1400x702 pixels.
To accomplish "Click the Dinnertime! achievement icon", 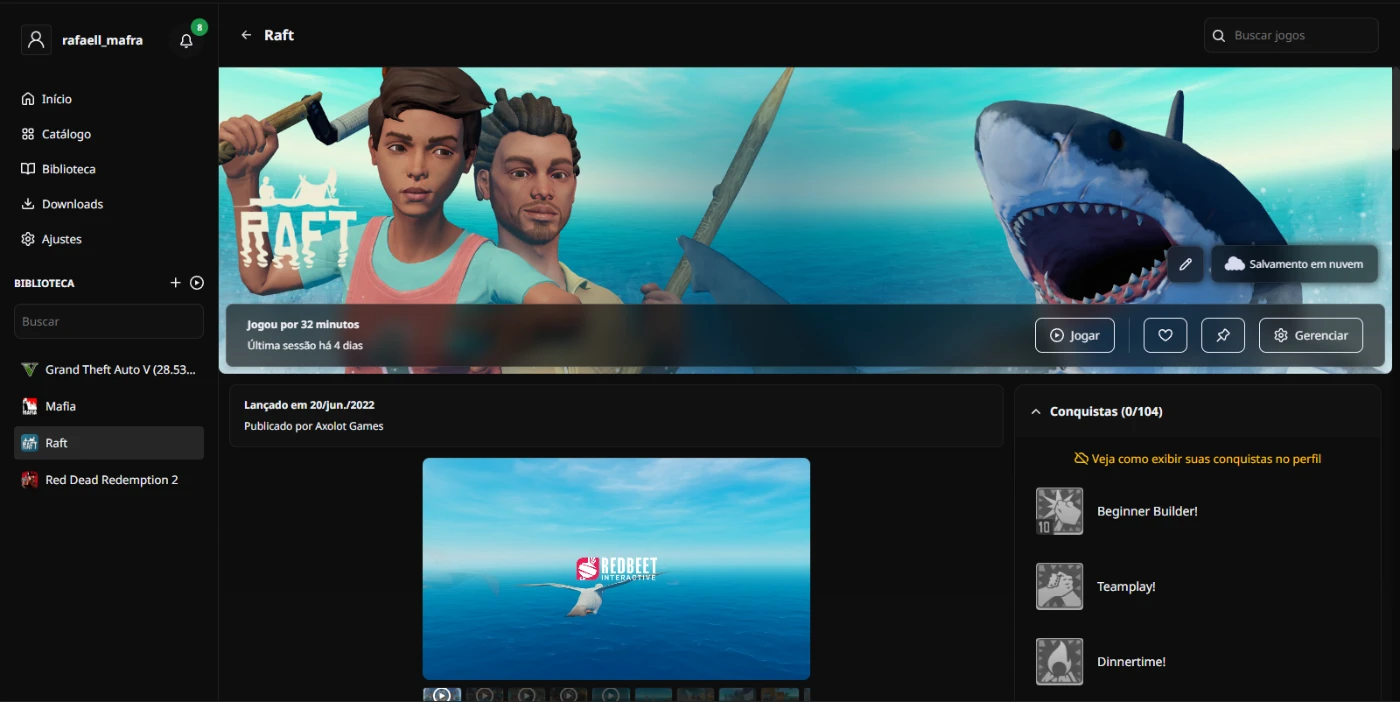I will [1059, 661].
